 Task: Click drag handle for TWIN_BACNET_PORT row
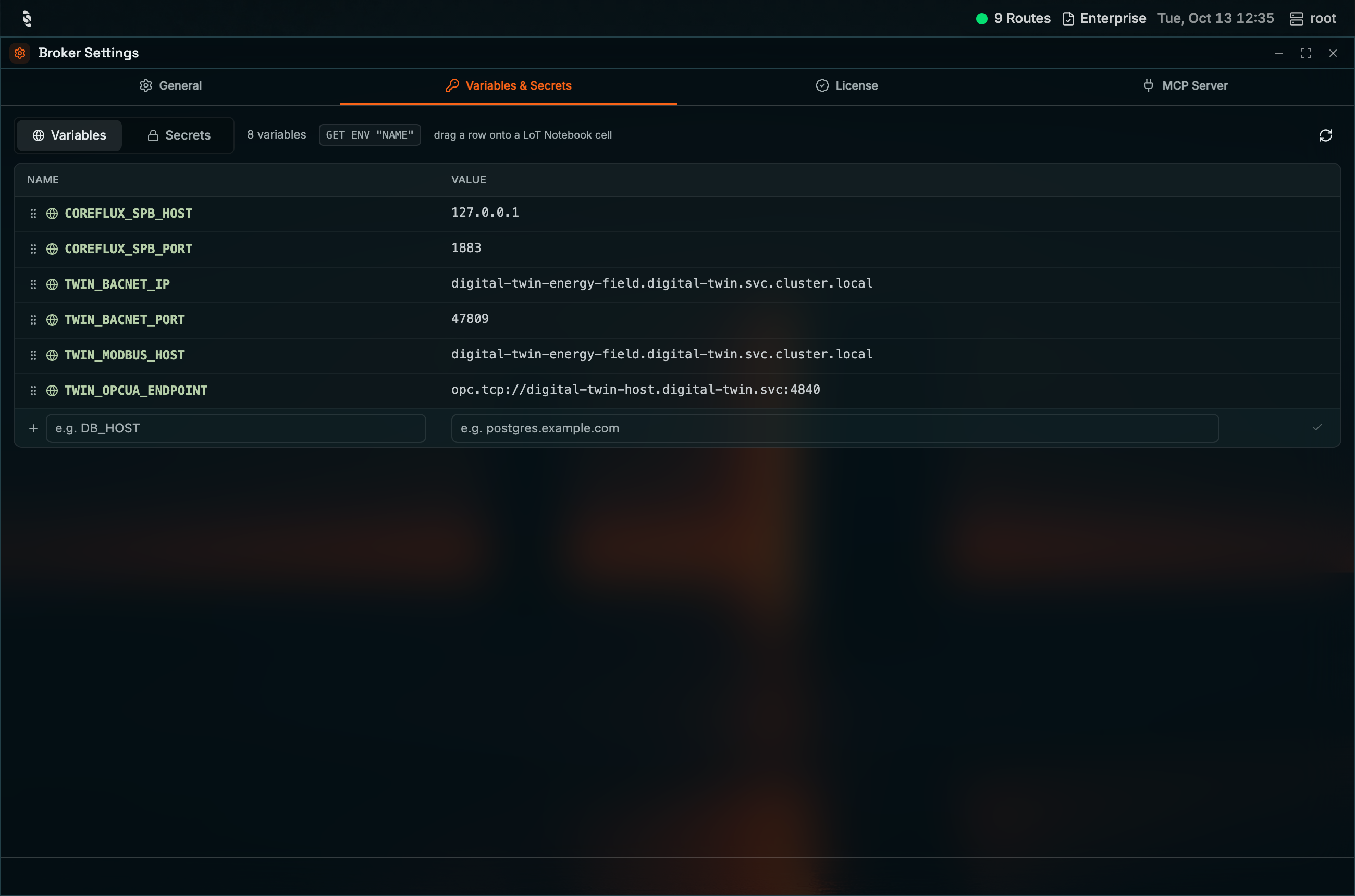(x=33, y=320)
